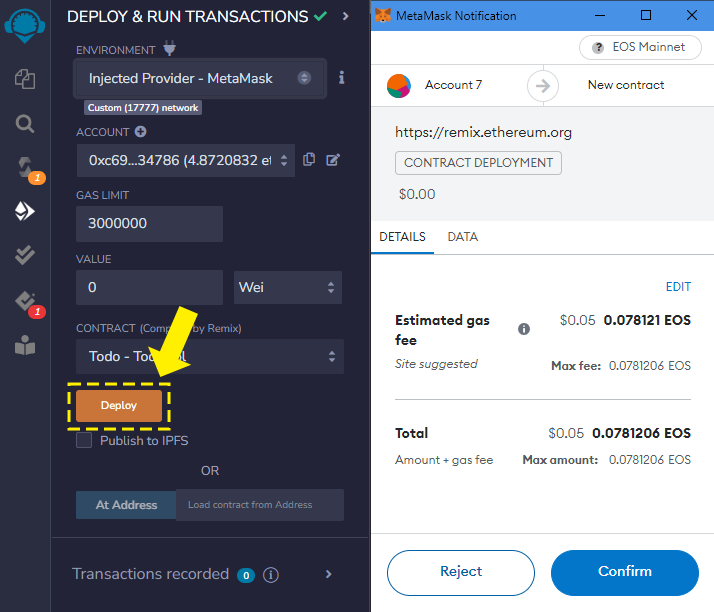Click EDIT gas fee link
The image size is (714, 612).
(x=678, y=286)
